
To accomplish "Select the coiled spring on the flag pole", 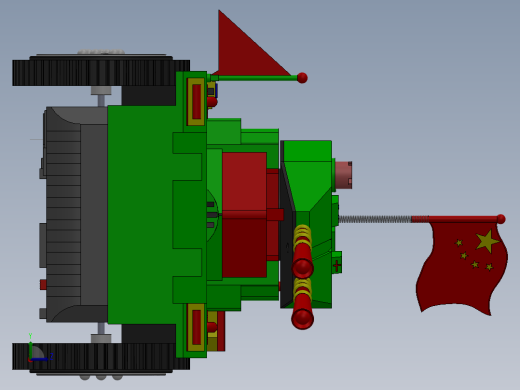I will [x=375, y=219].
